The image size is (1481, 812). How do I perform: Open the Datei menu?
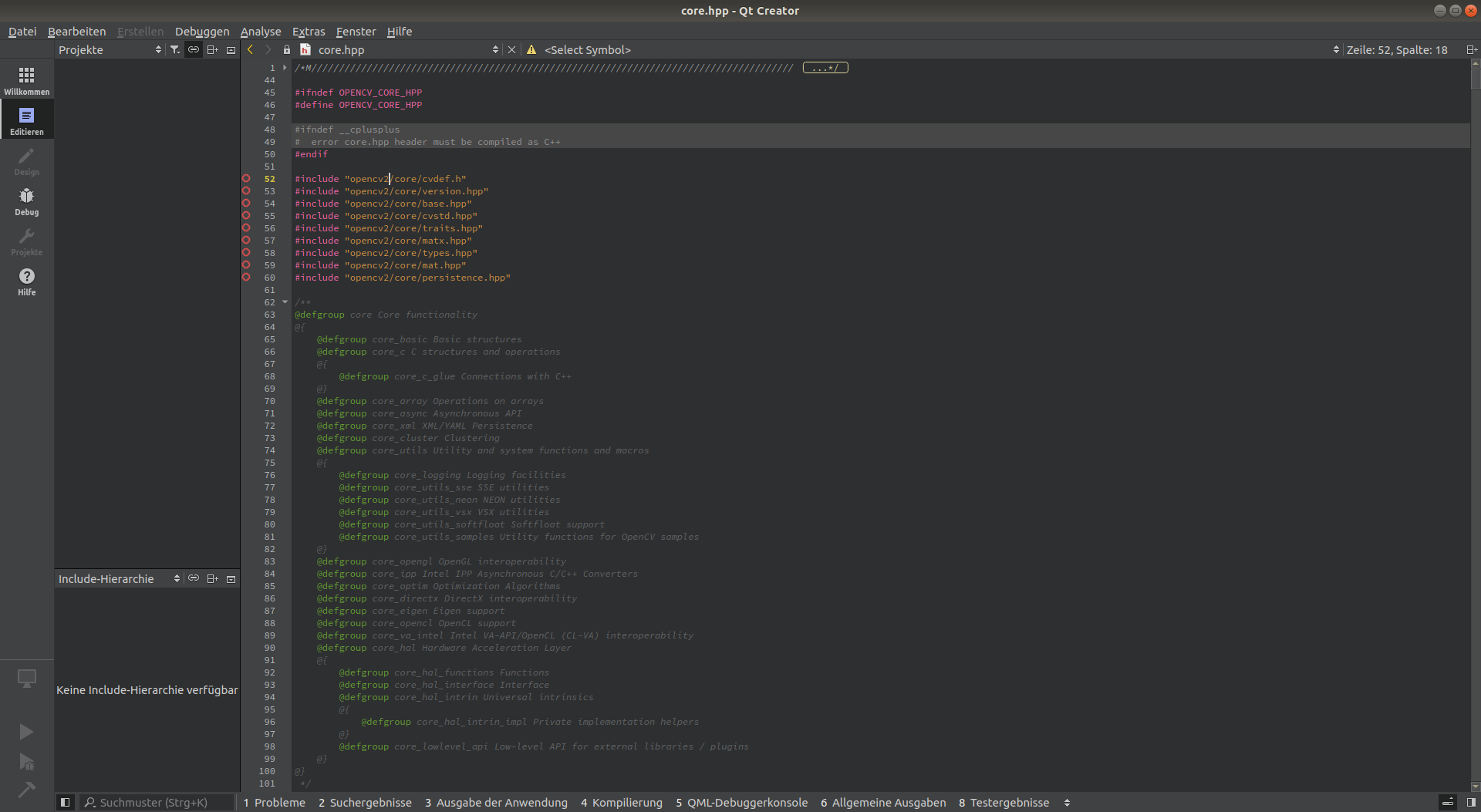pyautogui.click(x=22, y=31)
